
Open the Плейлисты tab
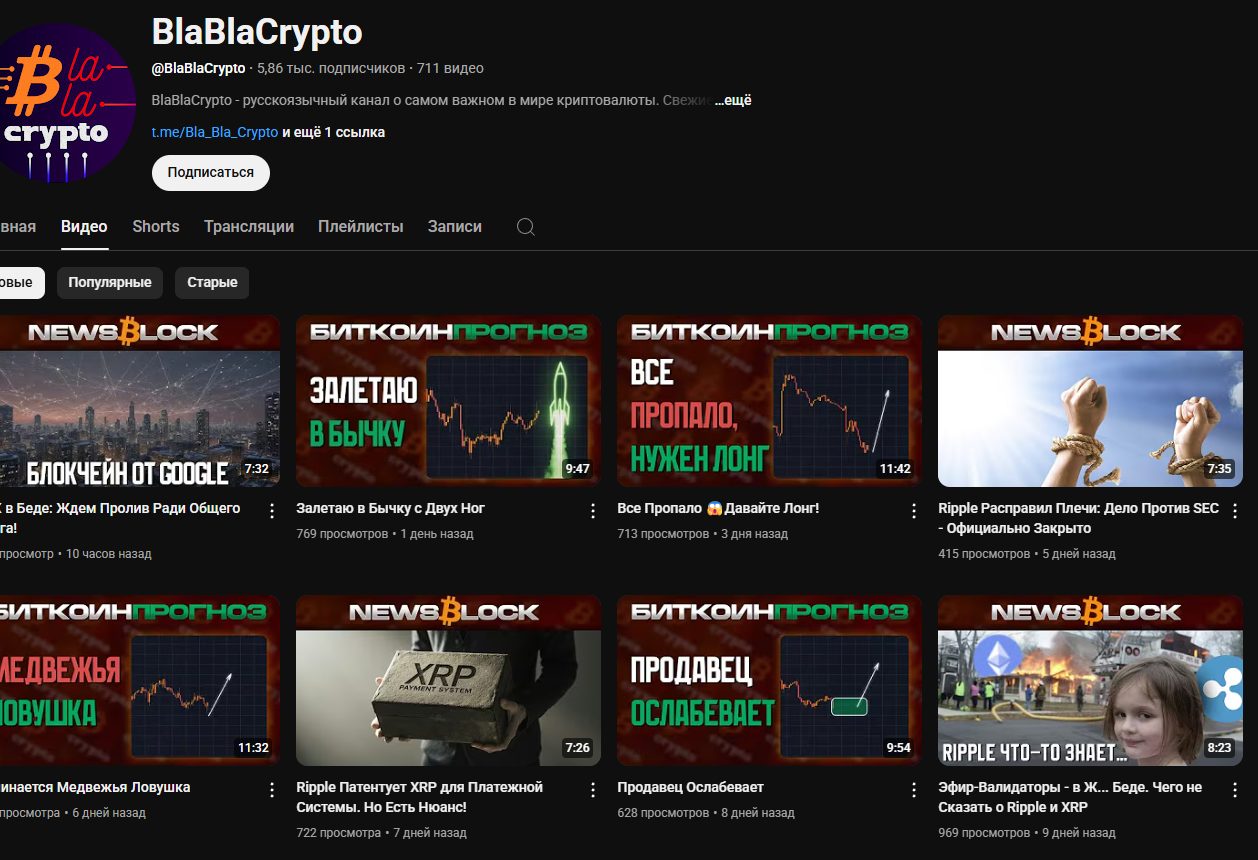pos(361,227)
